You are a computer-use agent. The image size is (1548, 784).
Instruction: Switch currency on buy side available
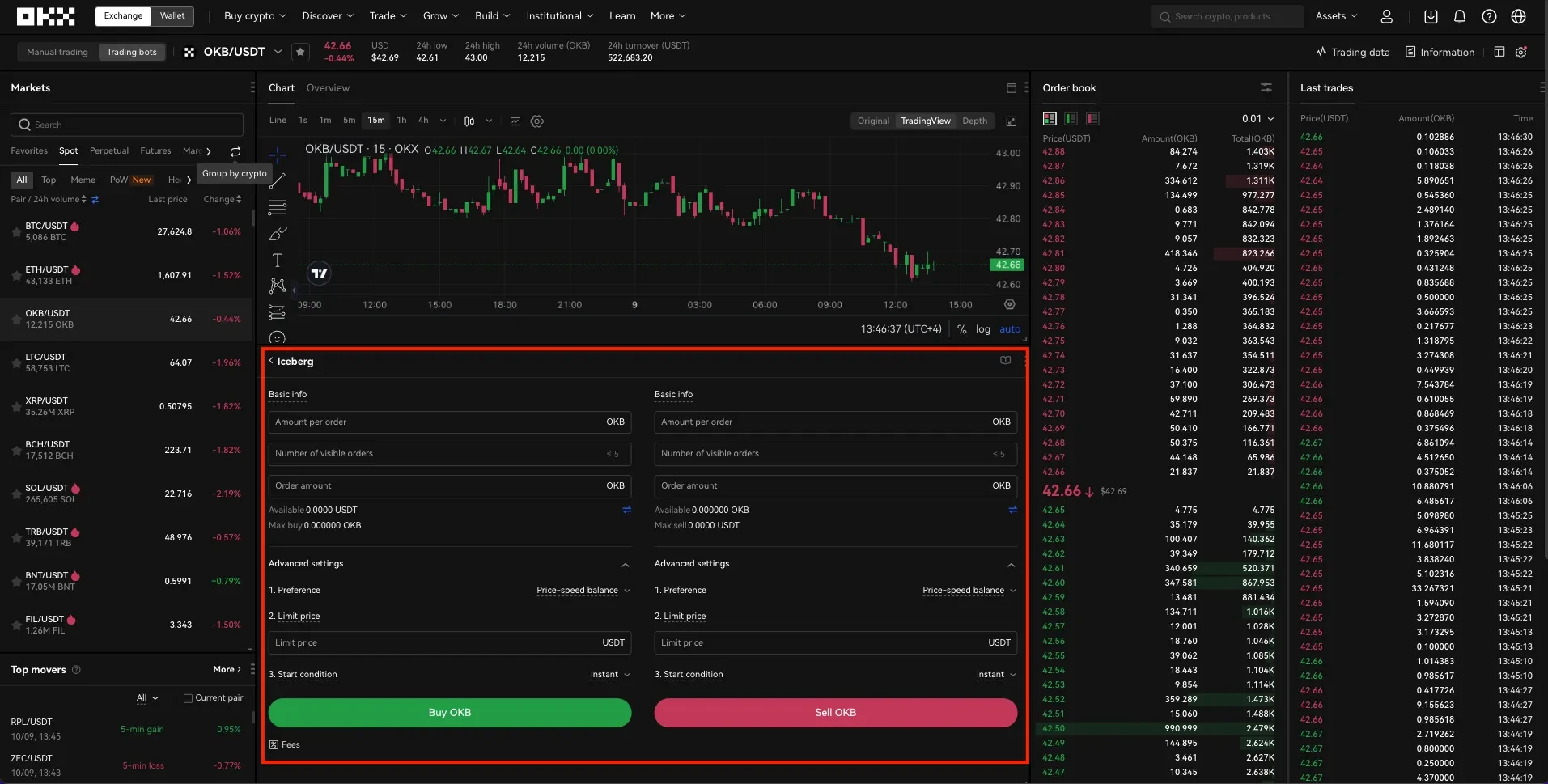point(626,510)
